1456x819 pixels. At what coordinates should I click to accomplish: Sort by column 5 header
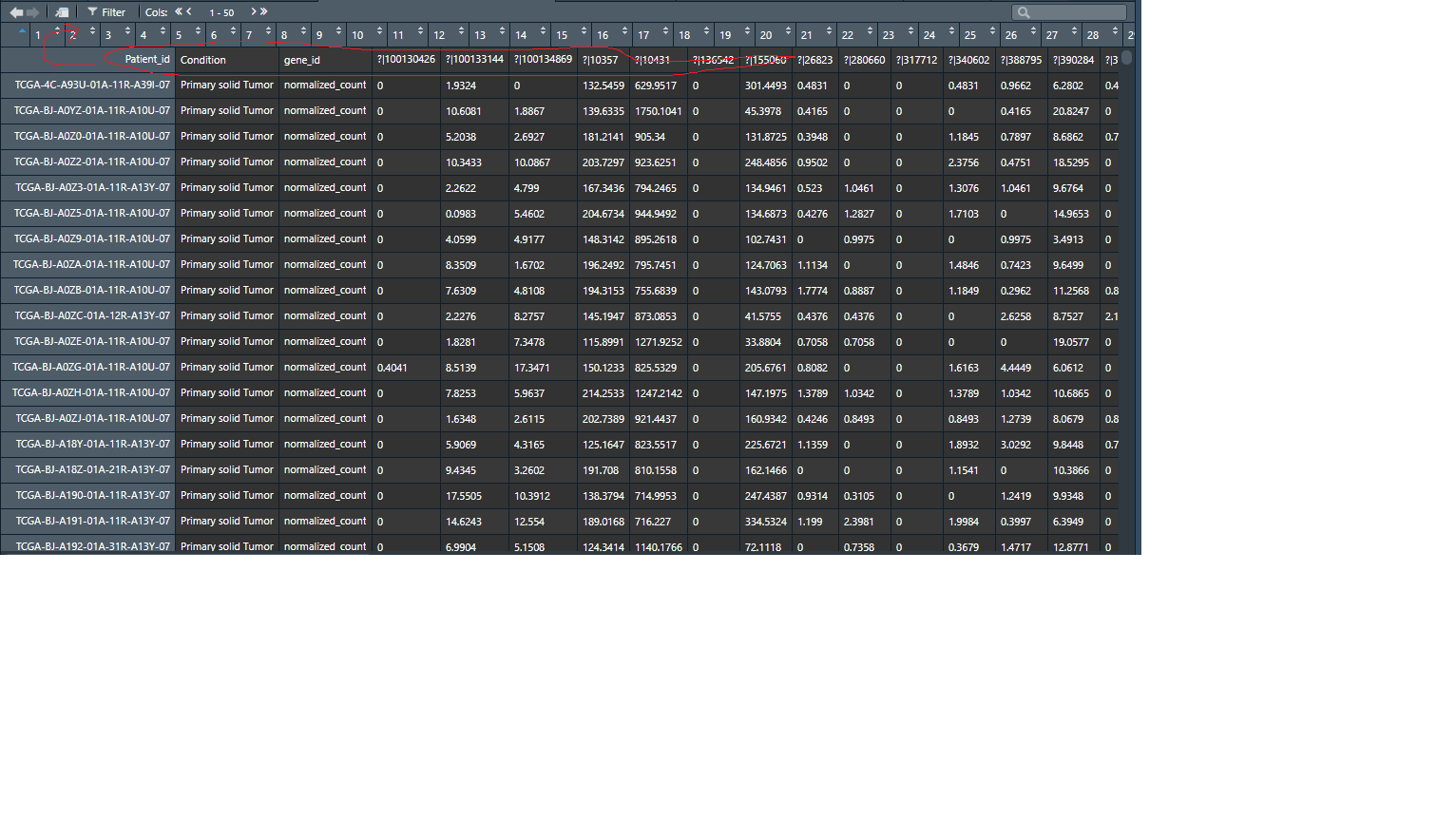179,35
